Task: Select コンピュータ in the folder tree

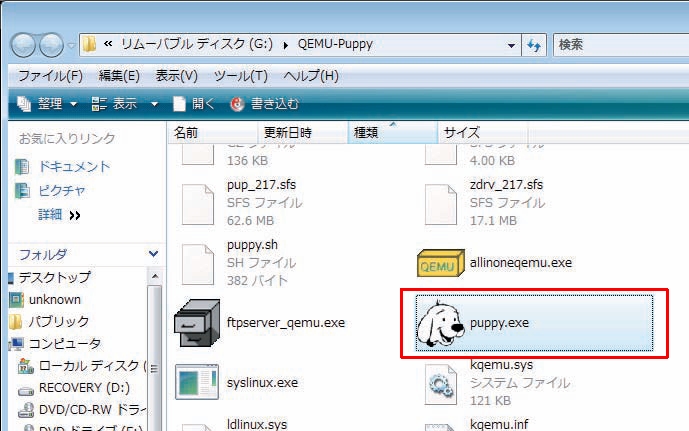Action: pyautogui.click(x=65, y=344)
